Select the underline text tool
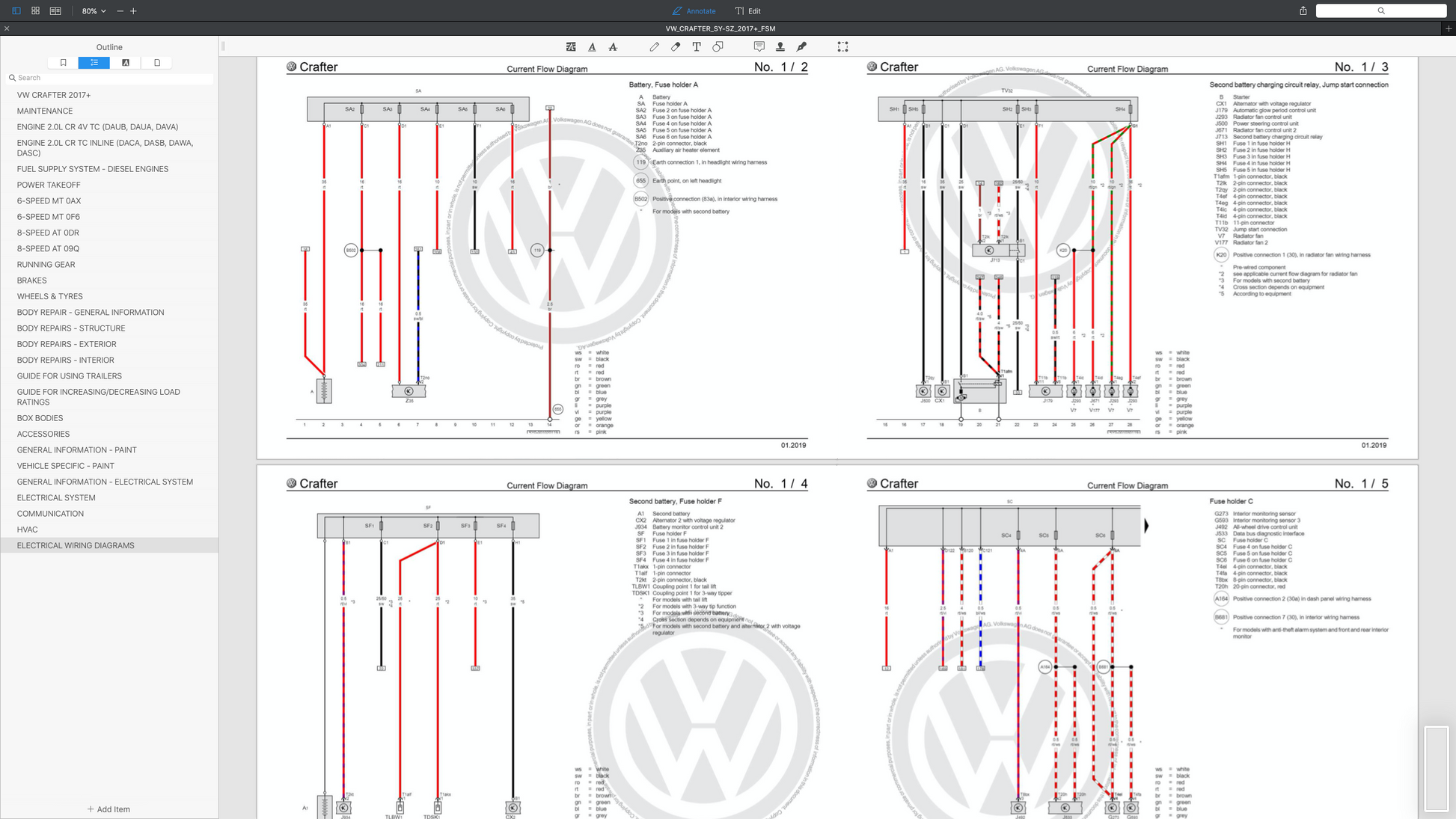This screenshot has height=819, width=1456. [592, 46]
